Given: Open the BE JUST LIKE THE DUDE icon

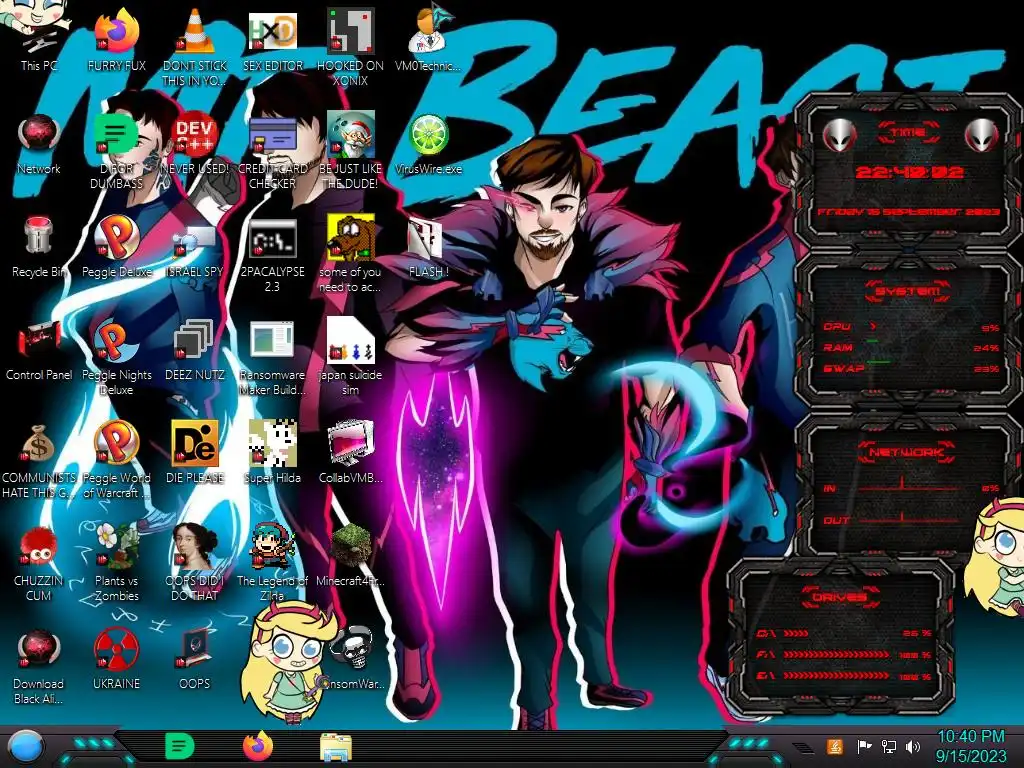Looking at the screenshot, I should click(351, 150).
